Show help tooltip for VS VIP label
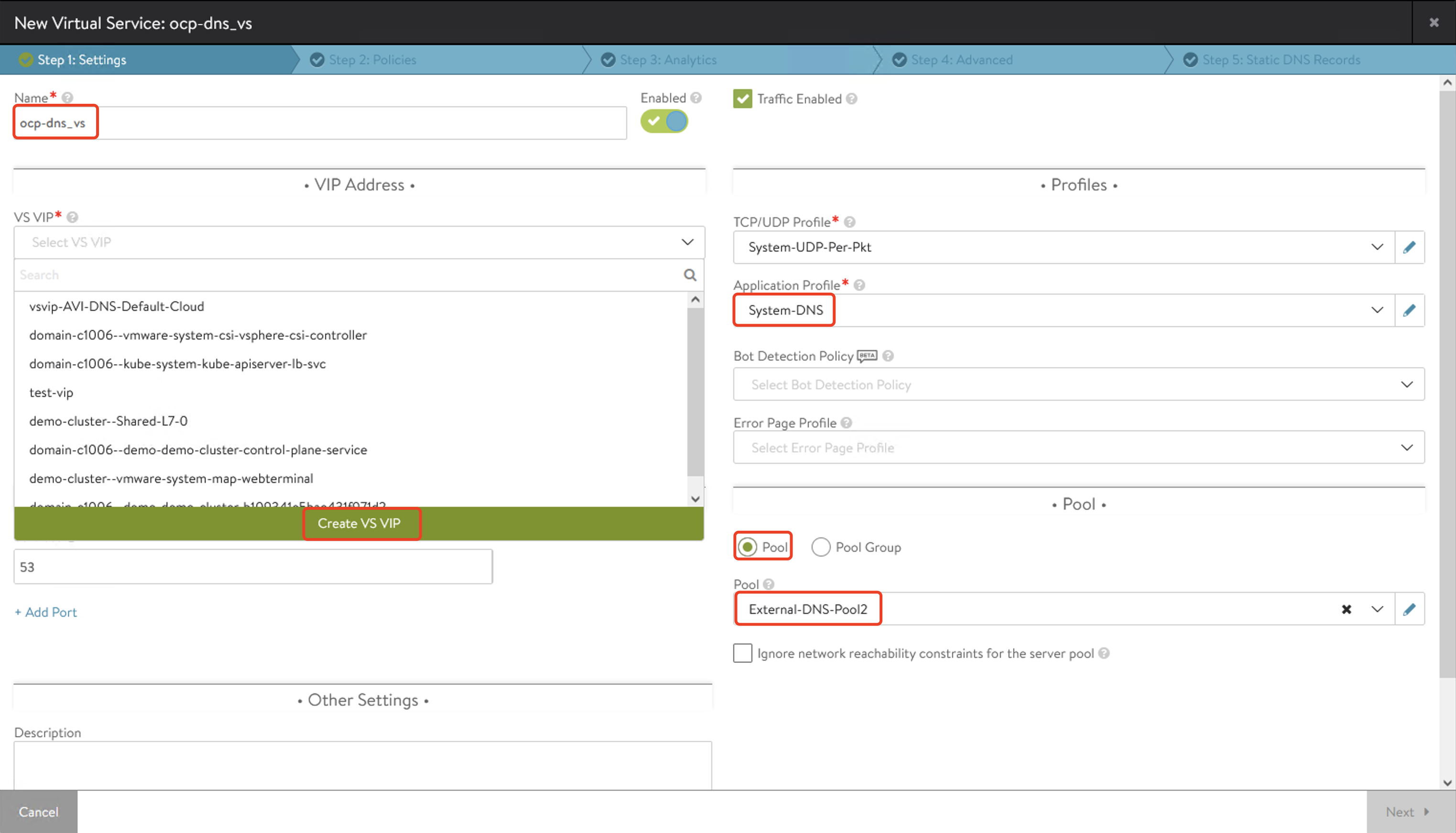The image size is (1456, 833). coord(73,218)
